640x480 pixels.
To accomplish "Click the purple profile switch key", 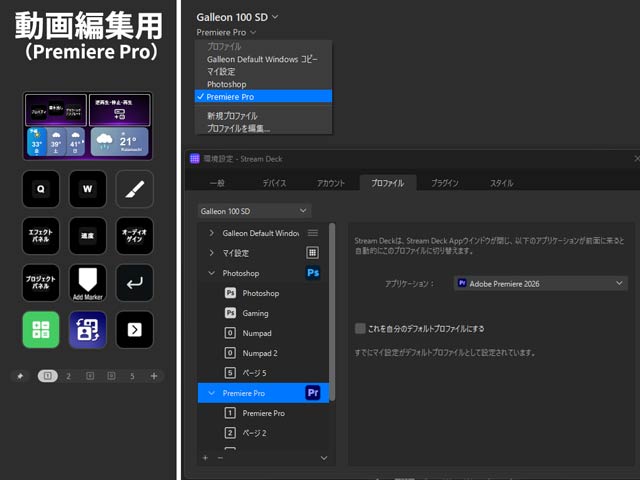I will click(x=88, y=330).
